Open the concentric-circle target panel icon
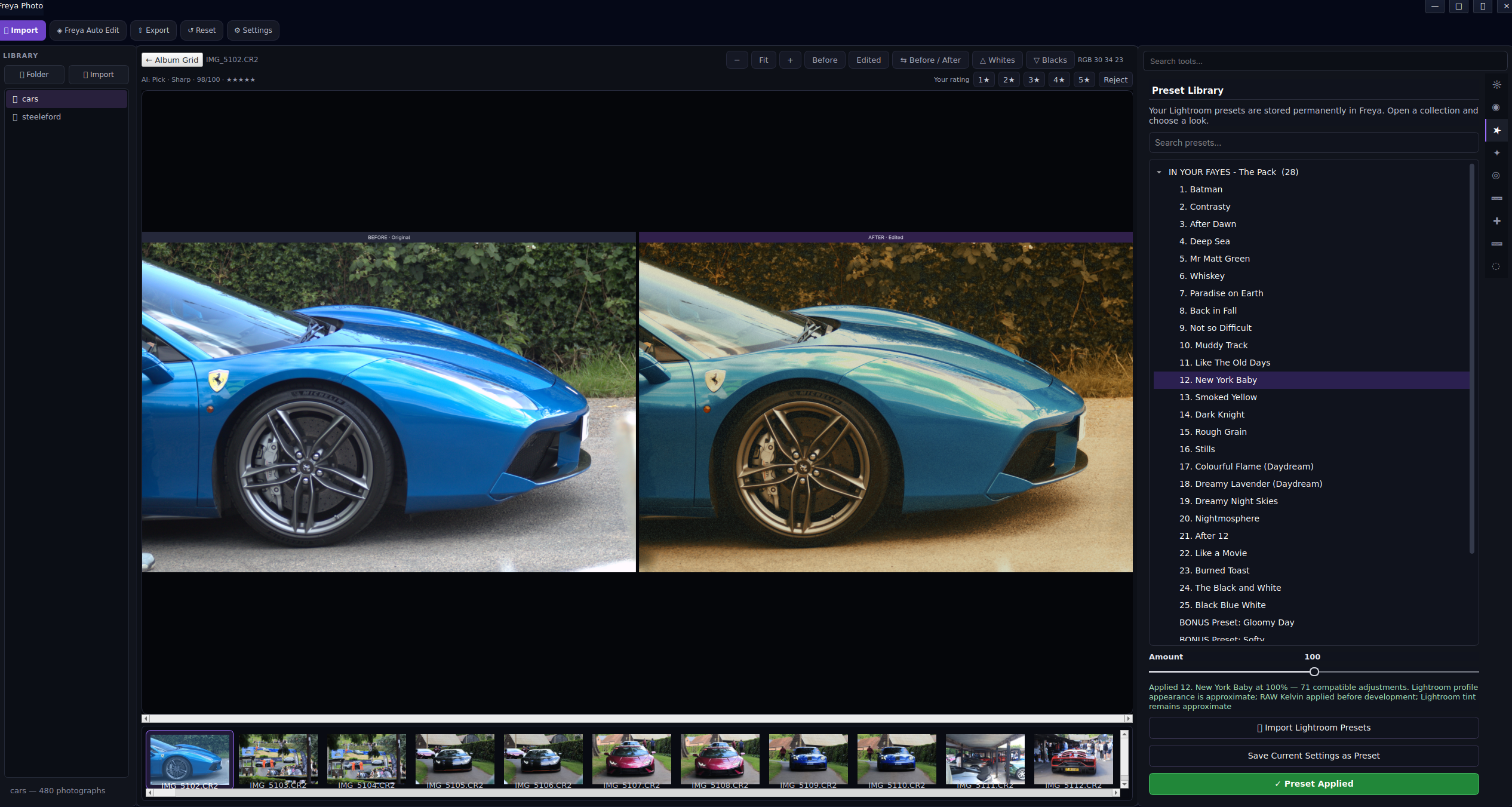 point(1496,176)
